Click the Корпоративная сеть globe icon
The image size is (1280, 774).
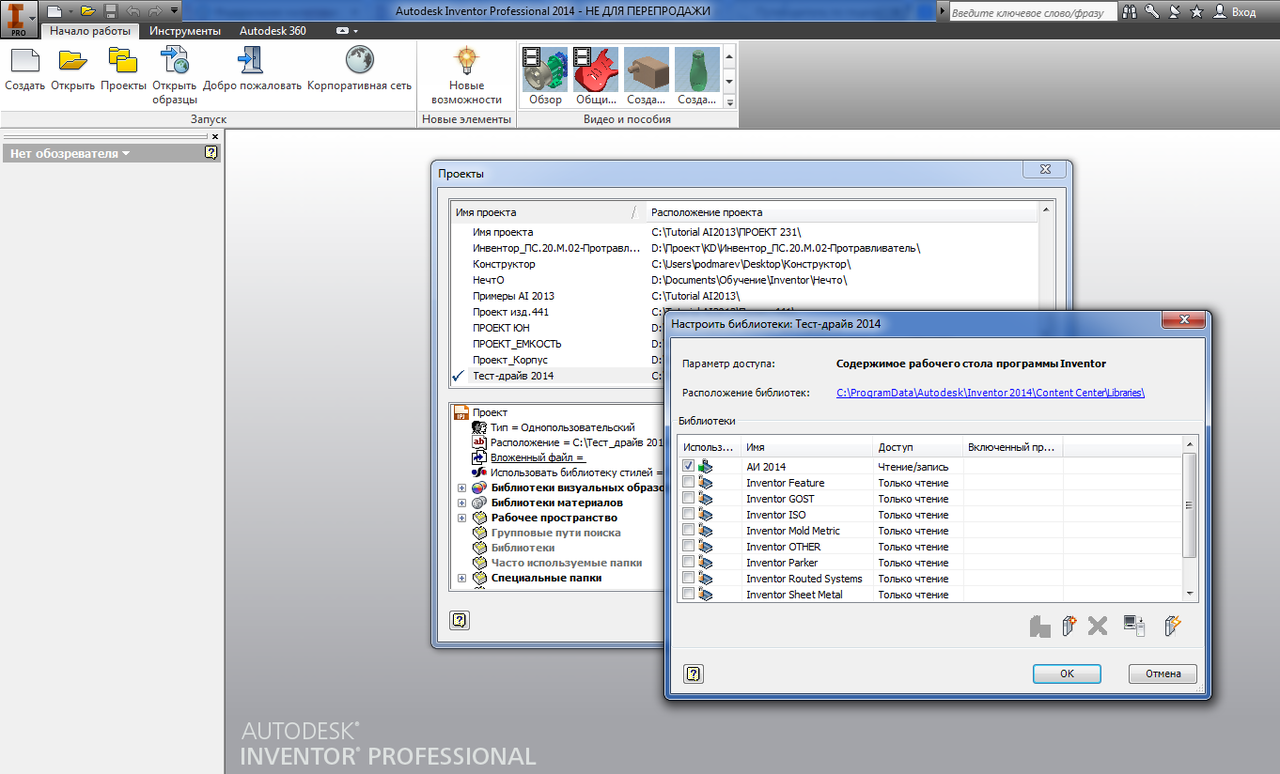point(359,60)
